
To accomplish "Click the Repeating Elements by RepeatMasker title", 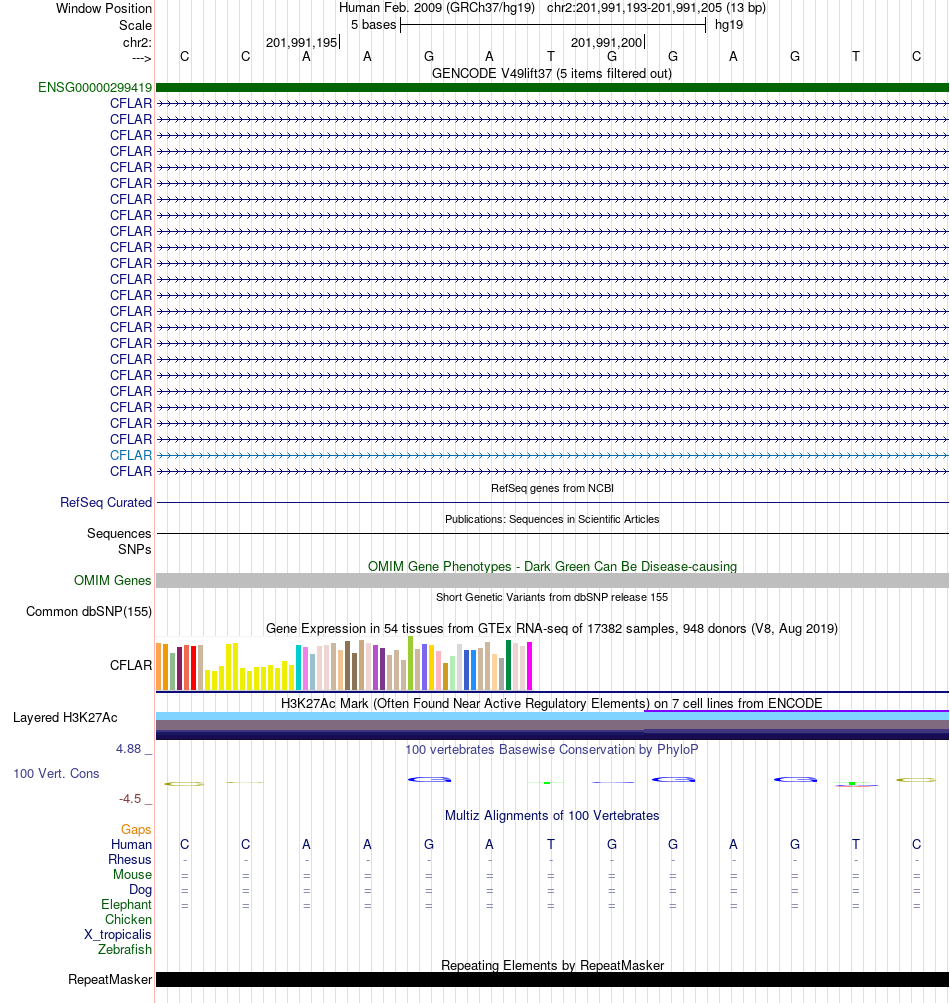I will pos(552,965).
